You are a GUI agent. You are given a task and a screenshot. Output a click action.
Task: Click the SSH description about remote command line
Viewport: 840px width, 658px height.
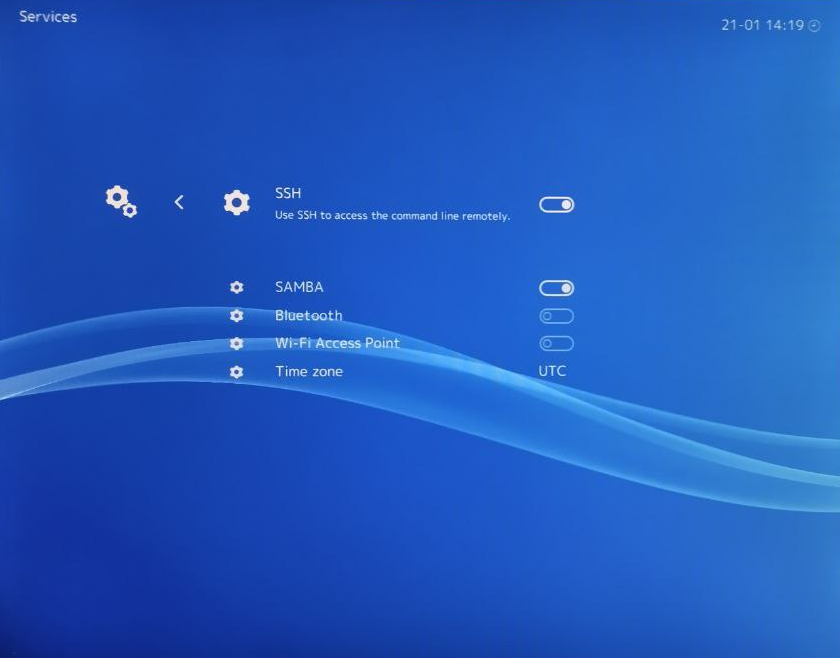pos(392,215)
